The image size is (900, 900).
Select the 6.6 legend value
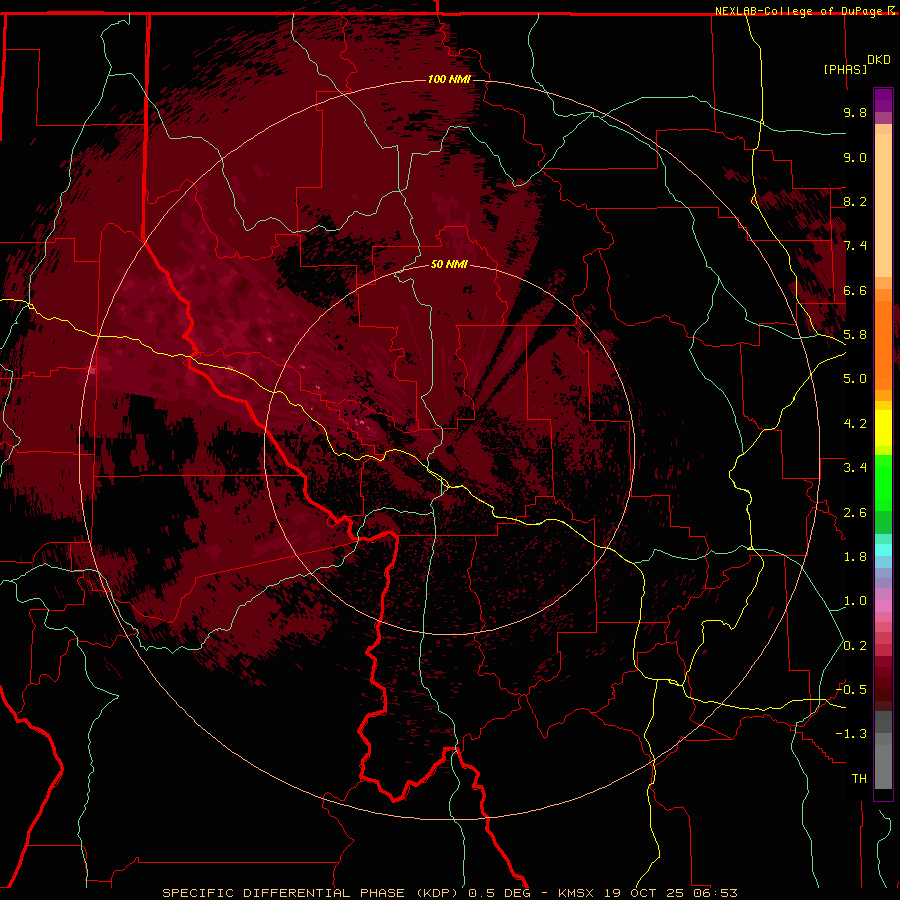(855, 291)
